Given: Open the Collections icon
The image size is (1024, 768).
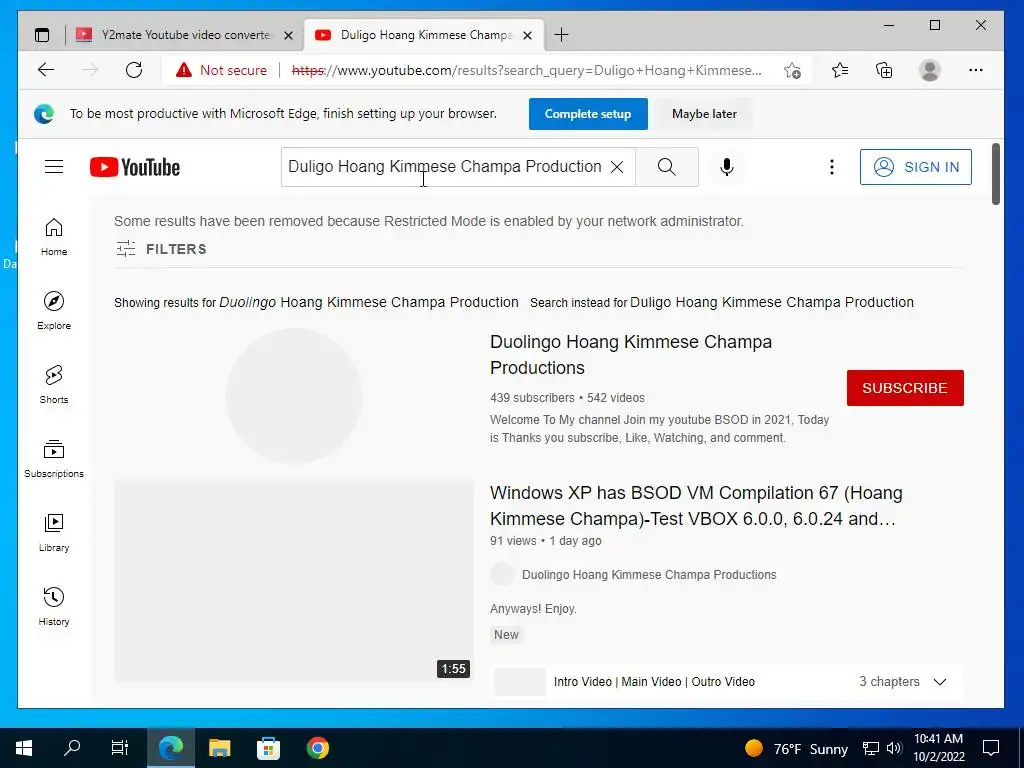Looking at the screenshot, I should tap(884, 70).
